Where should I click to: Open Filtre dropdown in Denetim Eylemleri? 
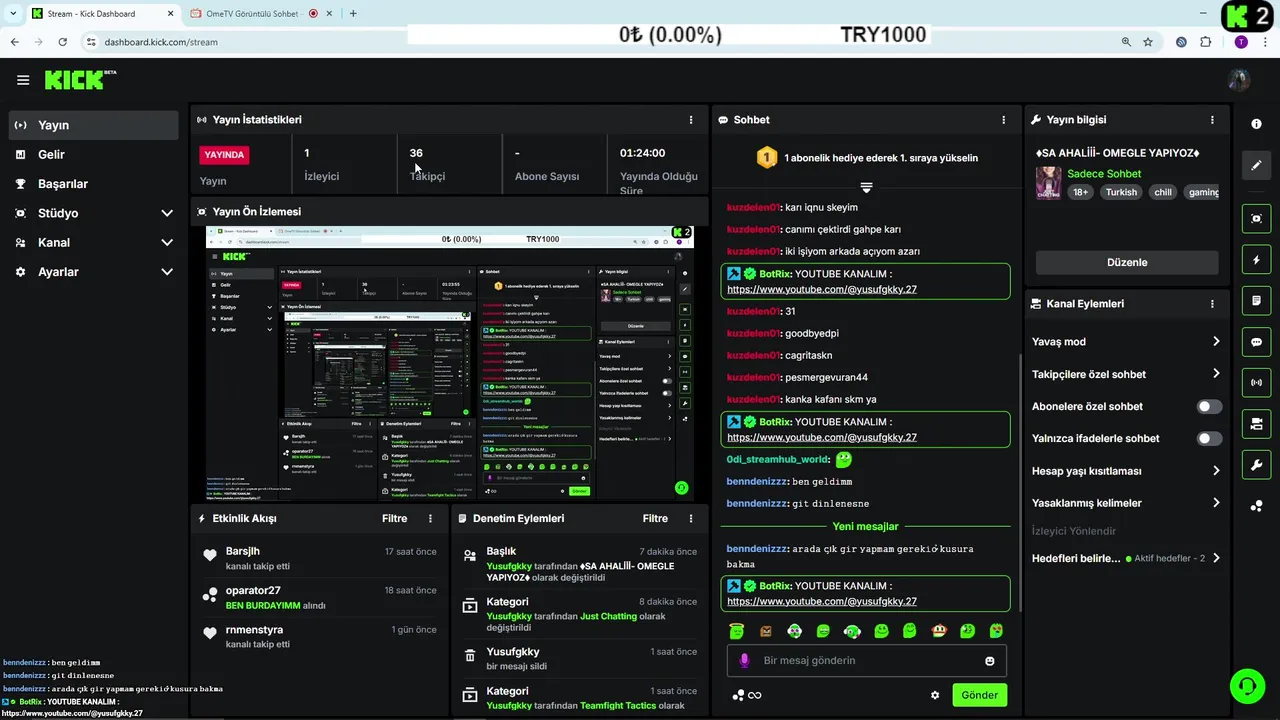655,519
